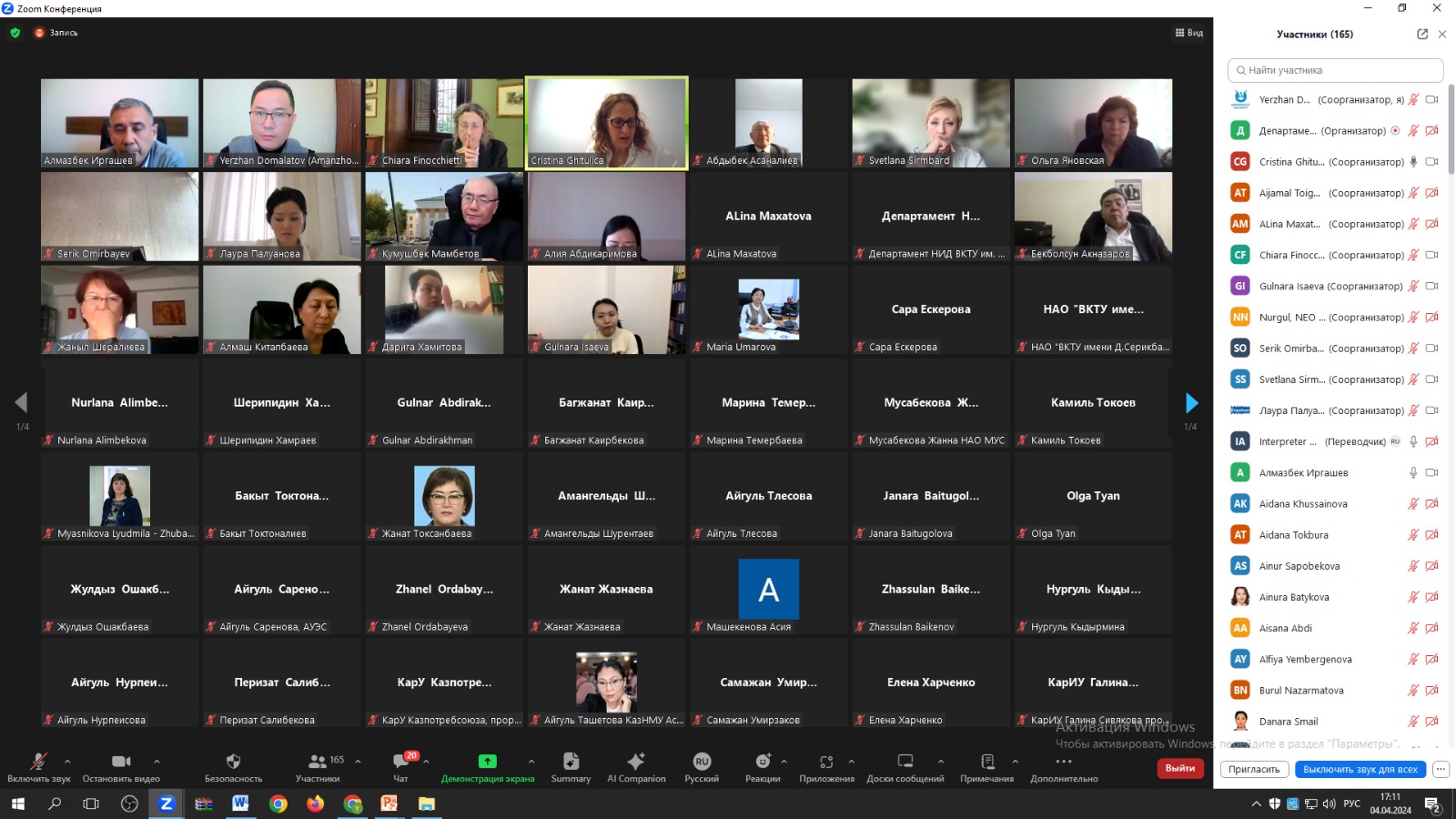Open the Notes (Примечания) icon
The width and height of the screenshot is (1456, 819).
[x=986, y=762]
